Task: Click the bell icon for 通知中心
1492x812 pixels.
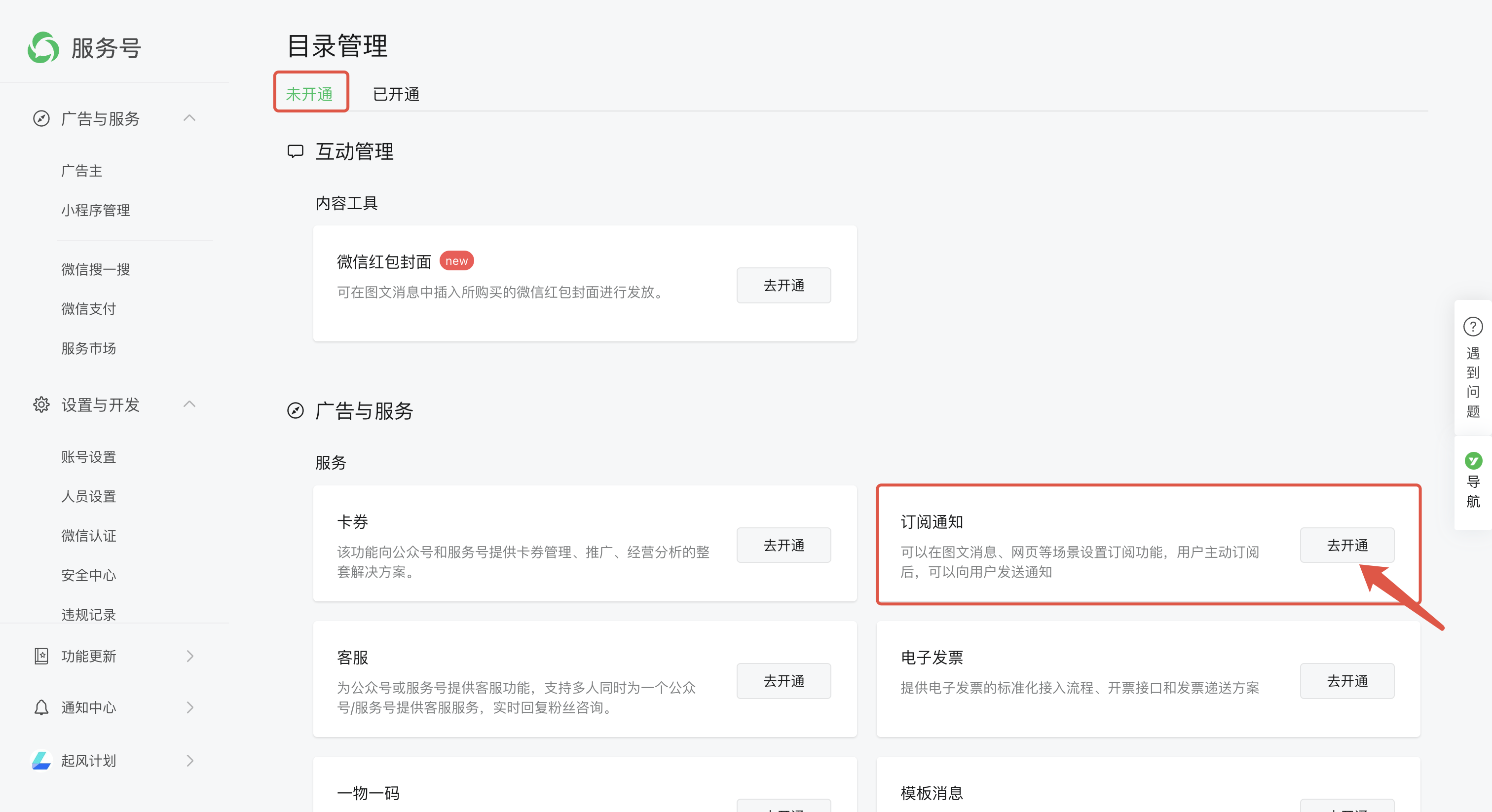Action: click(41, 707)
